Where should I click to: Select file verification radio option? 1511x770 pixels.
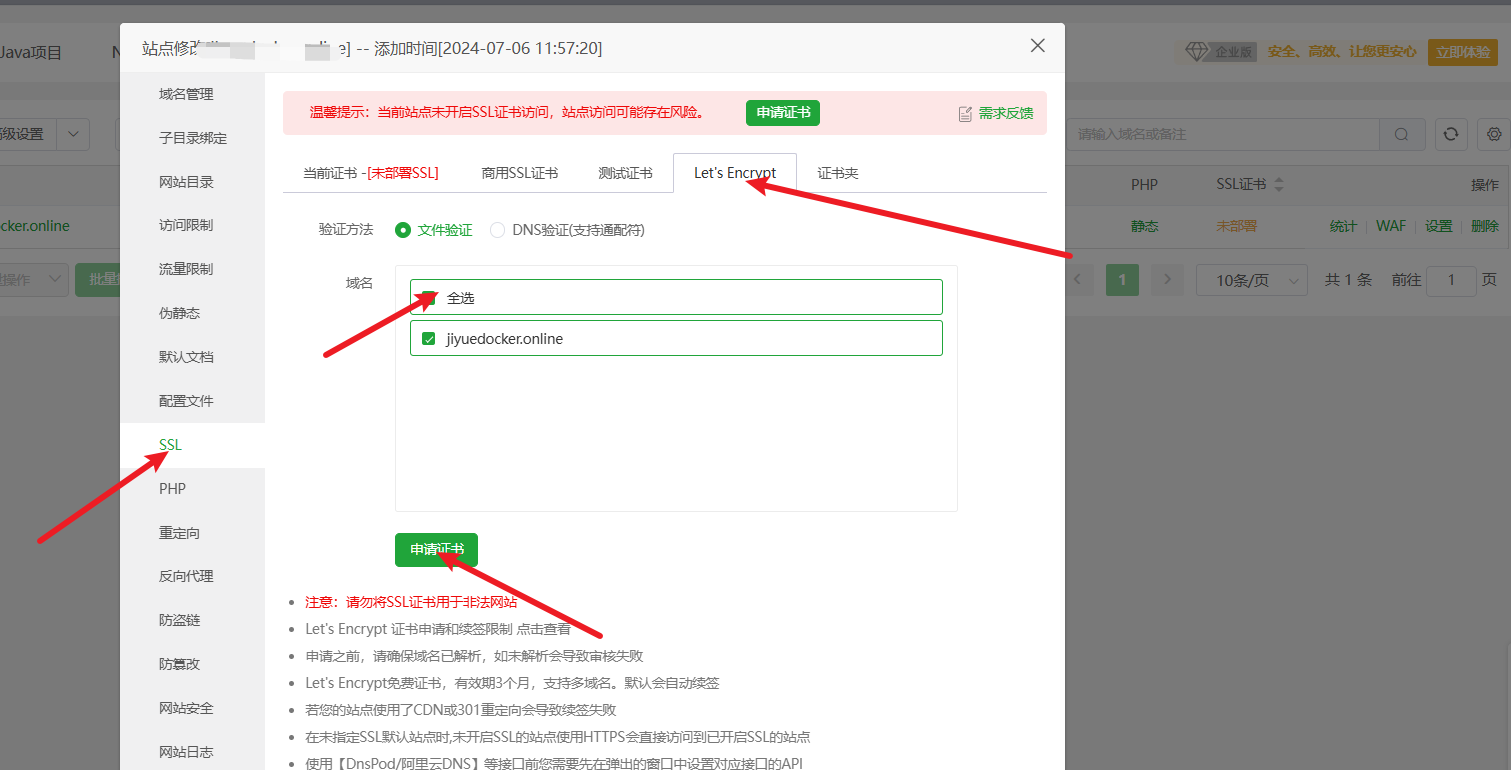pyautogui.click(x=403, y=230)
